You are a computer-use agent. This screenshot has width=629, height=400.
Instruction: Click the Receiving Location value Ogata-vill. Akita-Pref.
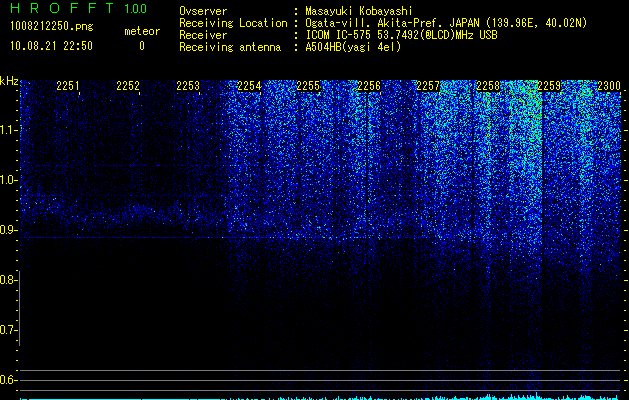click(373, 23)
